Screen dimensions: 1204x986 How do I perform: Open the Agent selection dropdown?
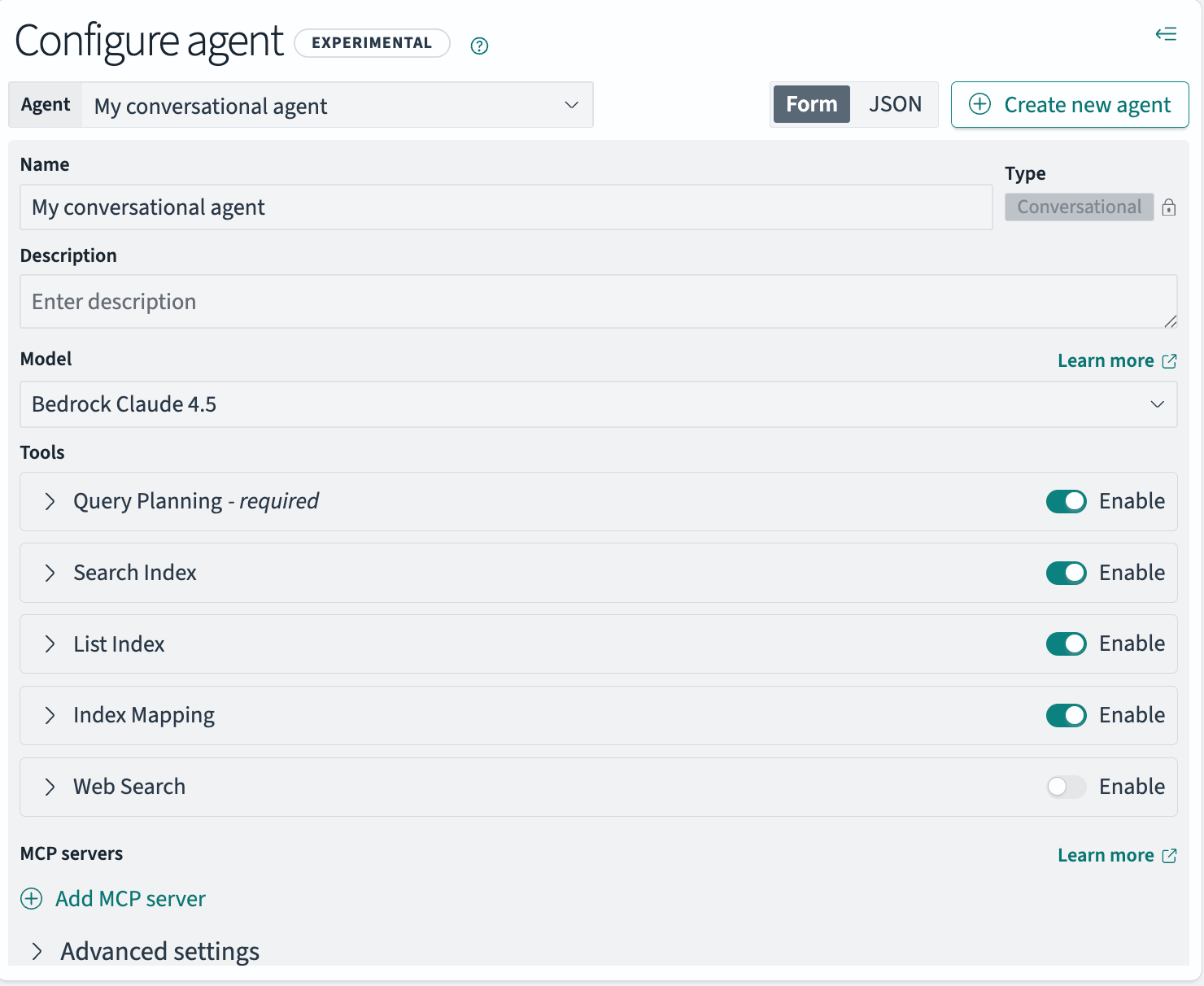[x=338, y=105]
